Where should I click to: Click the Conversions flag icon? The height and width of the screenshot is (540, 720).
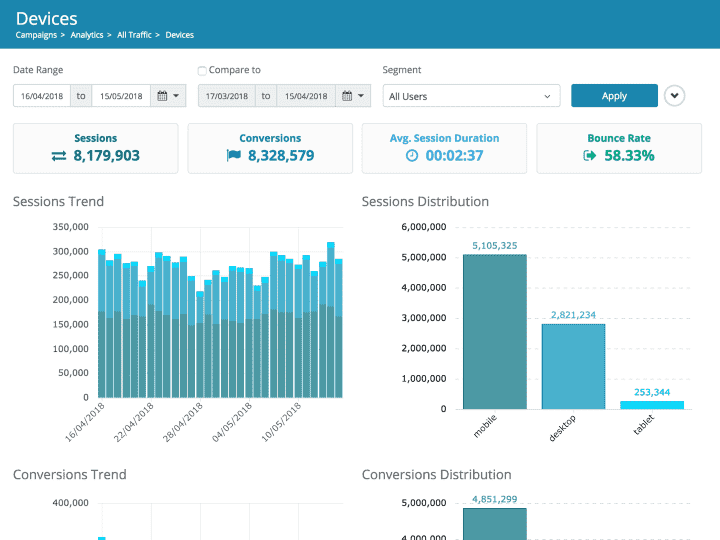(x=234, y=156)
